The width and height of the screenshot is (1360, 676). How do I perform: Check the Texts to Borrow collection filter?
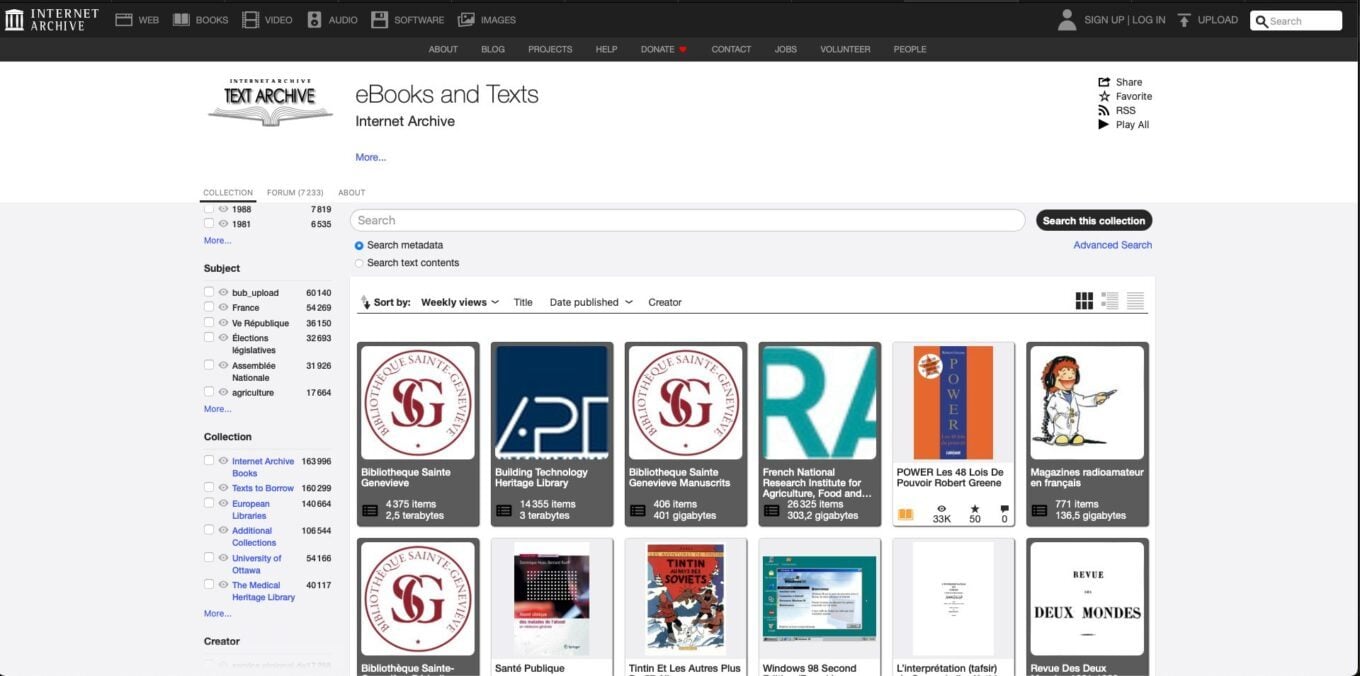209,488
